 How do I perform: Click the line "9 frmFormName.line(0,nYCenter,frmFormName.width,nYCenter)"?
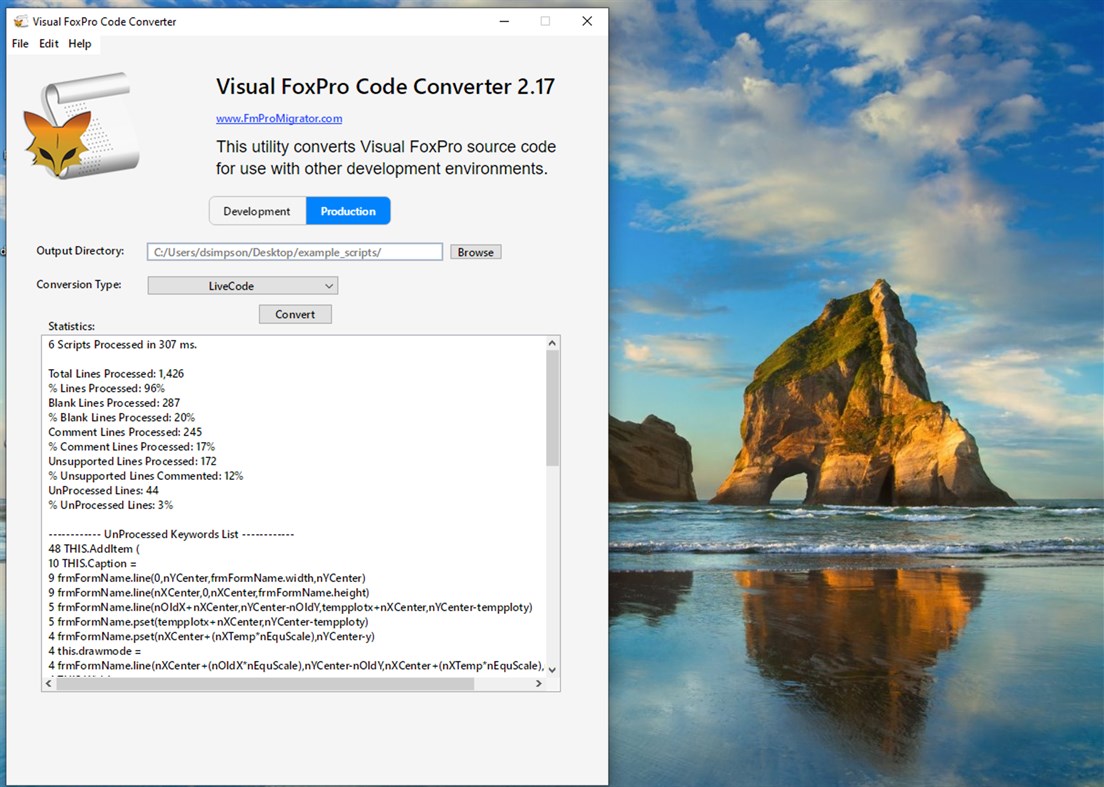(x=207, y=578)
